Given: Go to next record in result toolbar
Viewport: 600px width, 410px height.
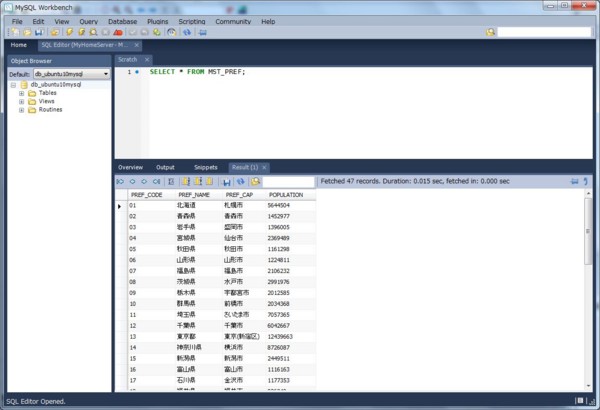Looking at the screenshot, I should pos(144,181).
